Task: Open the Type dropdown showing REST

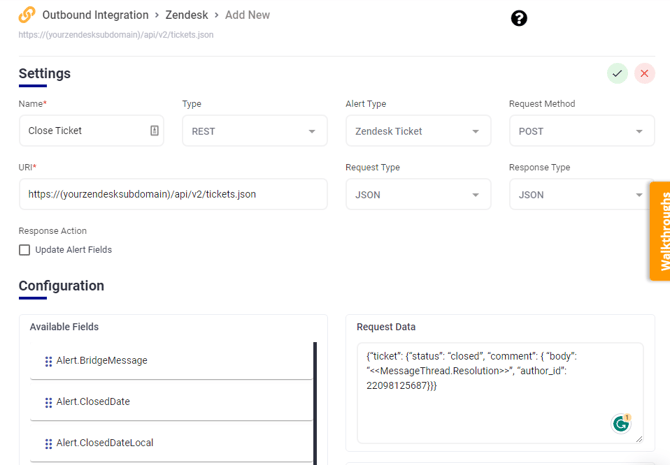Action: click(x=254, y=131)
